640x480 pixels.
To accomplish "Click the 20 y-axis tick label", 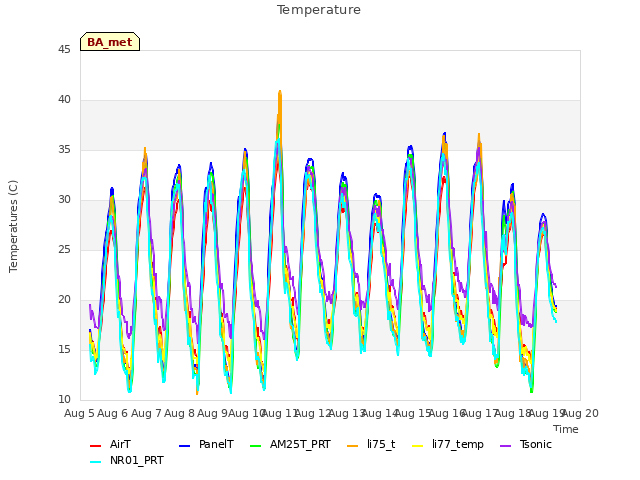I will 64,300.
